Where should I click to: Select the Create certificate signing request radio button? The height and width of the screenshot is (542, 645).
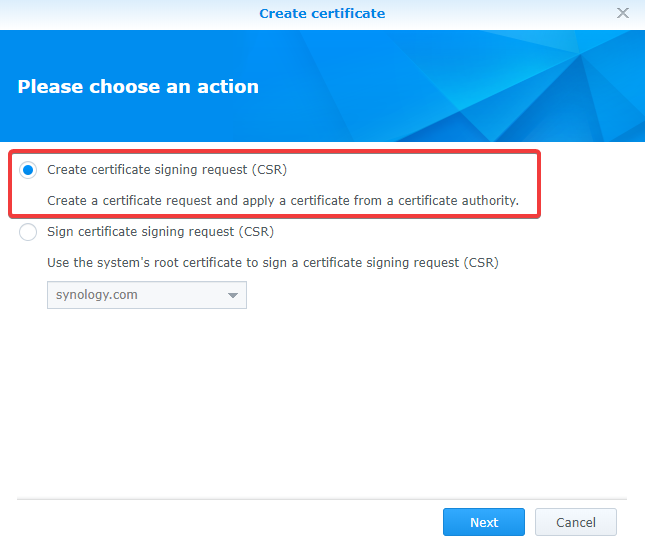pyautogui.click(x=28, y=170)
